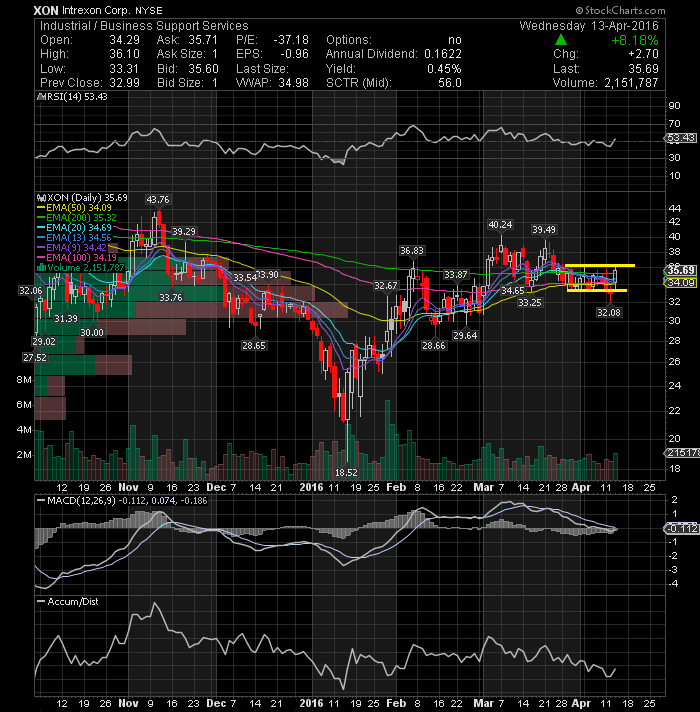The width and height of the screenshot is (700, 712).
Task: Click the 35.69 last price axis tag
Action: [681, 270]
